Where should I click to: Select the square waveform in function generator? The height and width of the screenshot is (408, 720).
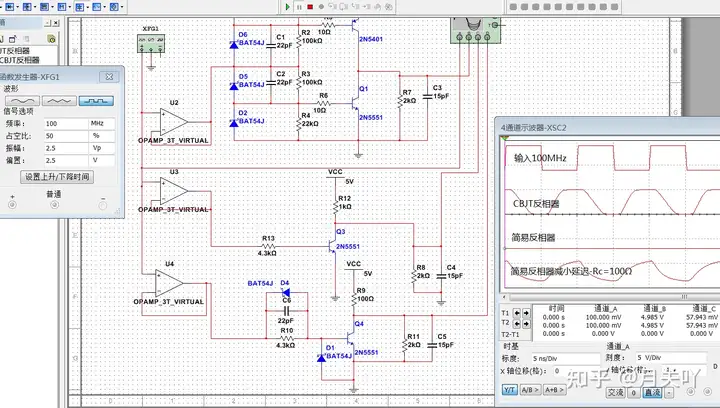tap(96, 101)
